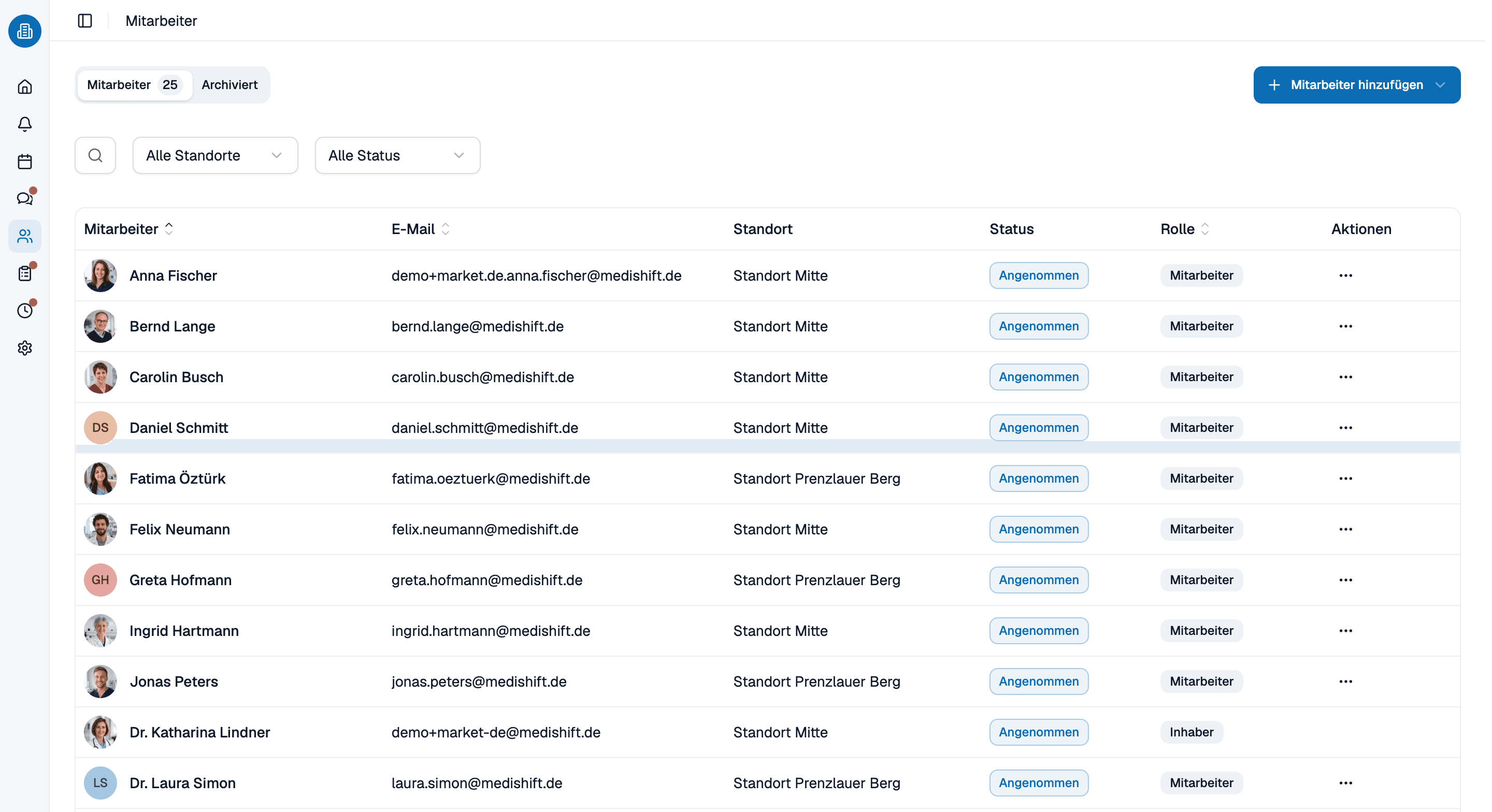
Task: Sort by E-Mail column header
Action: [x=421, y=229]
